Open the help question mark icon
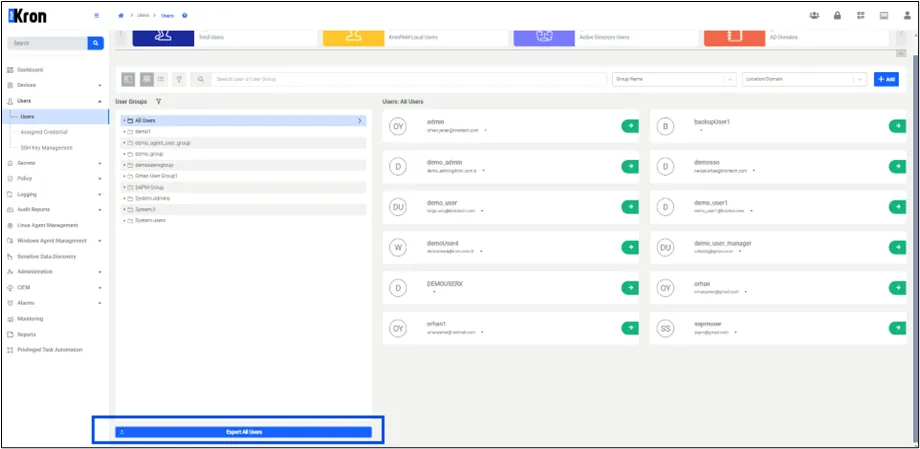 point(185,16)
